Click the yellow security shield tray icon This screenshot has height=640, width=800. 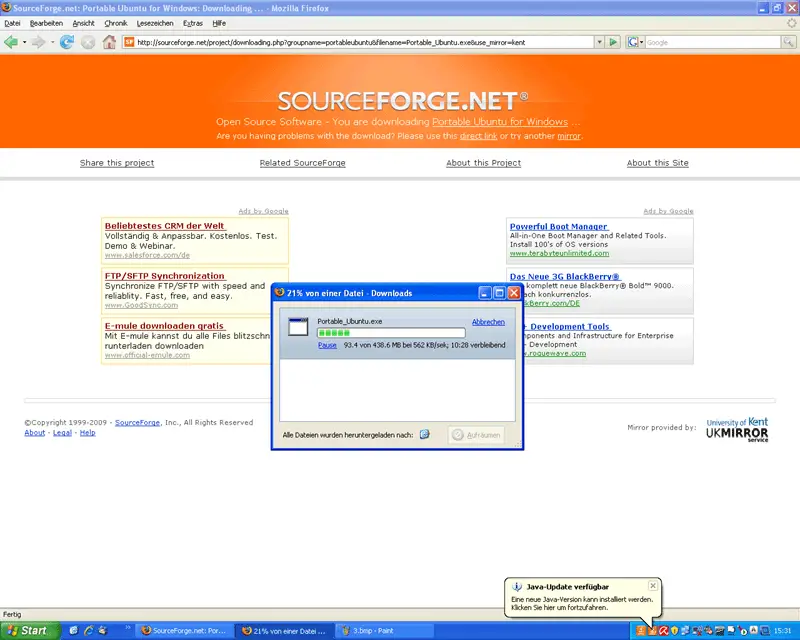(674, 631)
